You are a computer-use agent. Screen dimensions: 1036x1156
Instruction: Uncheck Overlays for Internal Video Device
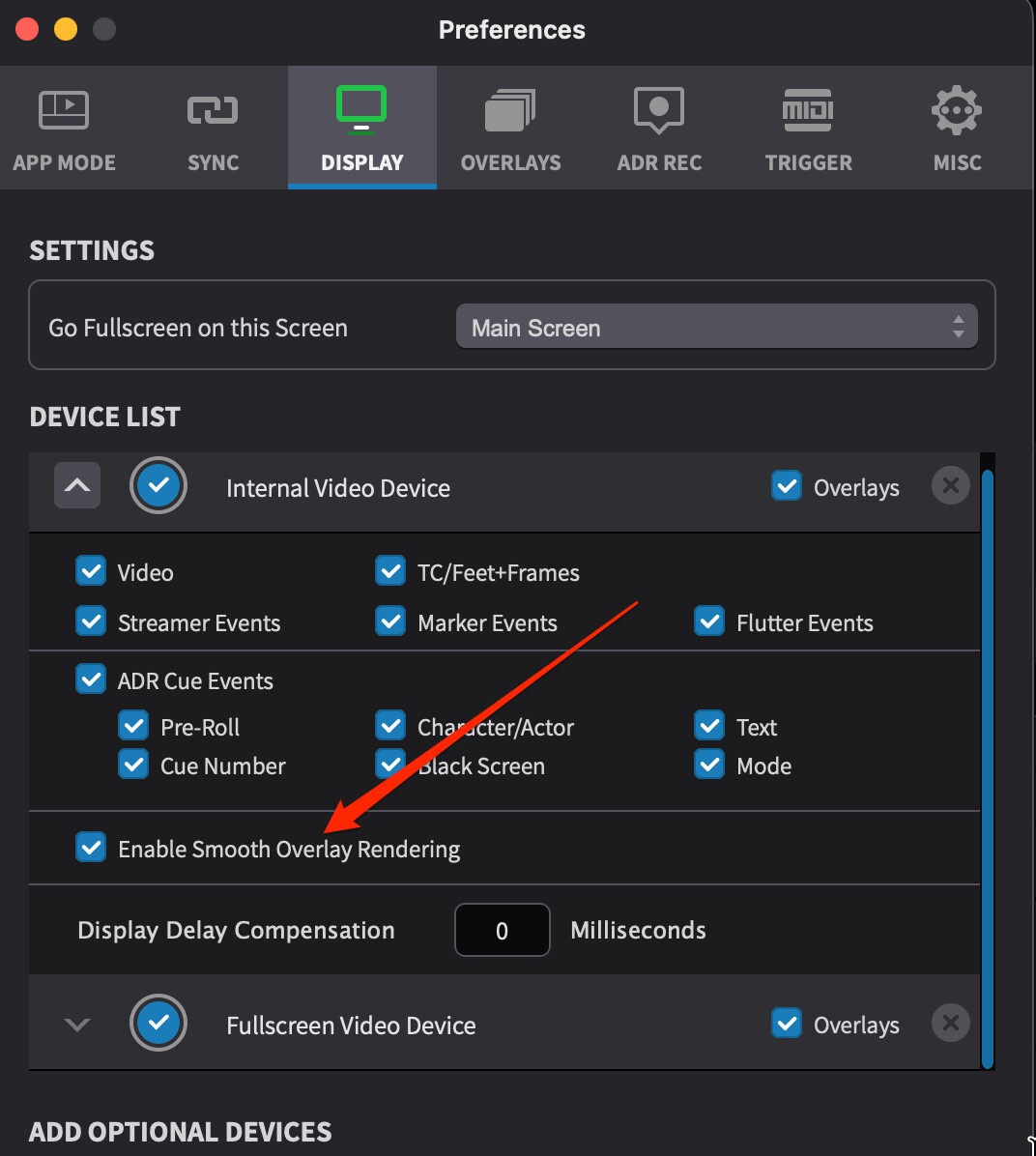787,486
